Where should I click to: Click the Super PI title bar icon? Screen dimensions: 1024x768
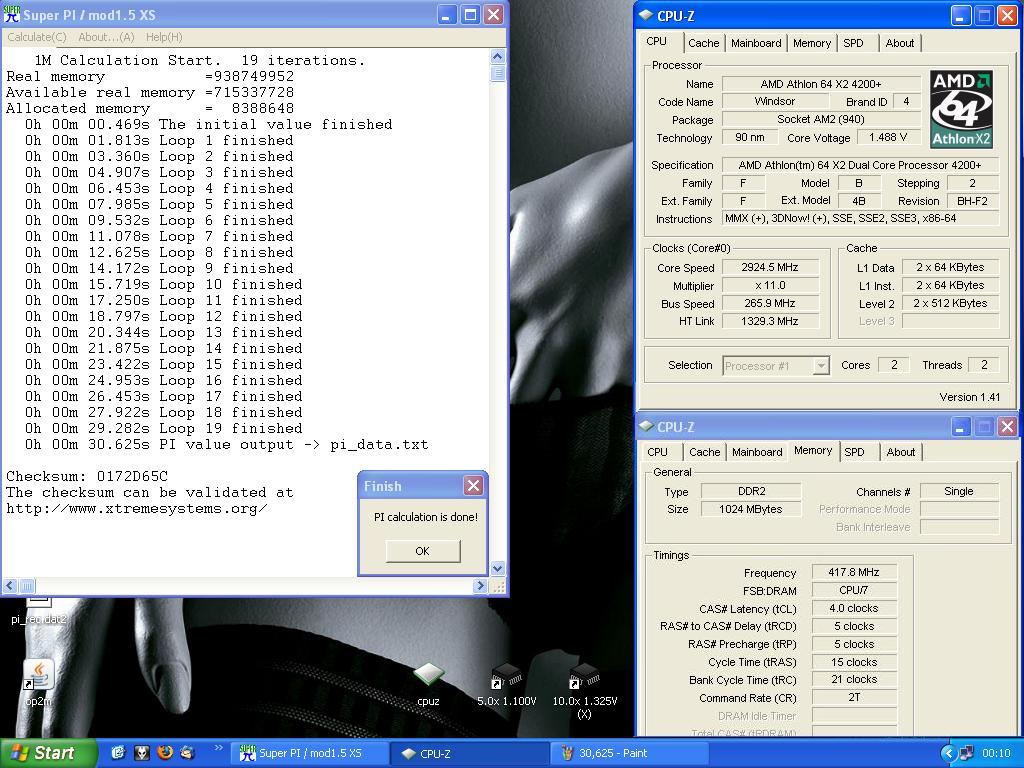pyautogui.click(x=12, y=14)
